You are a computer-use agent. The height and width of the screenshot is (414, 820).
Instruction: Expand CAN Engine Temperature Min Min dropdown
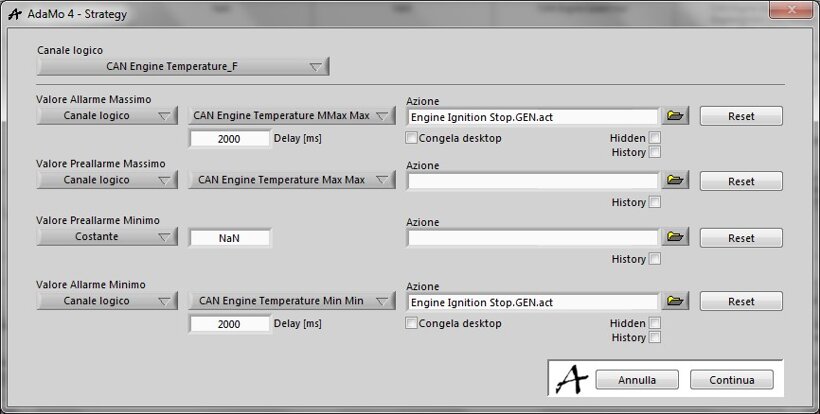point(292,301)
